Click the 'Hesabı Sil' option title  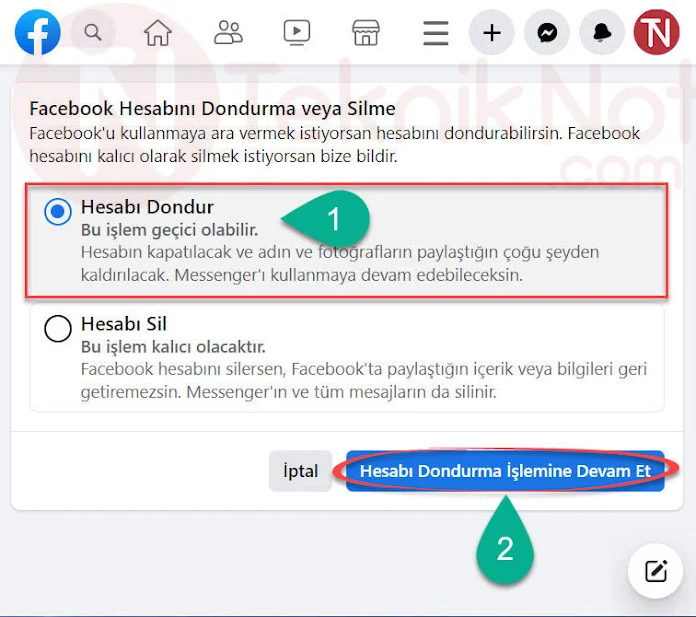(123, 324)
